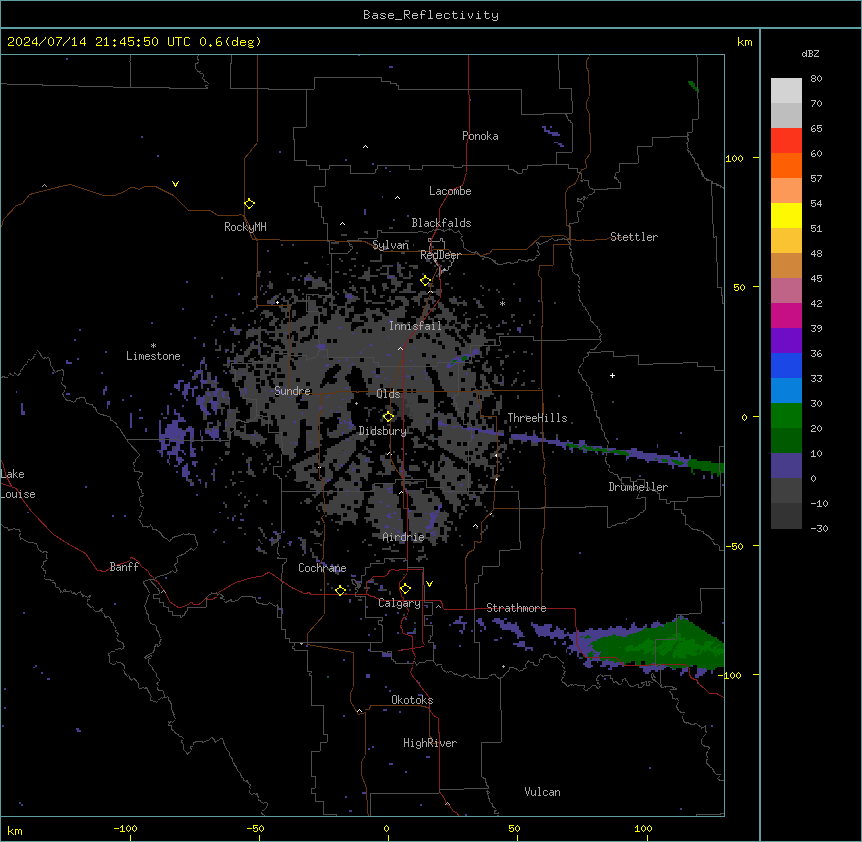Click the yellow diamond marker above Calgary label
Screen dimensions: 862x842
pyautogui.click(x=405, y=589)
